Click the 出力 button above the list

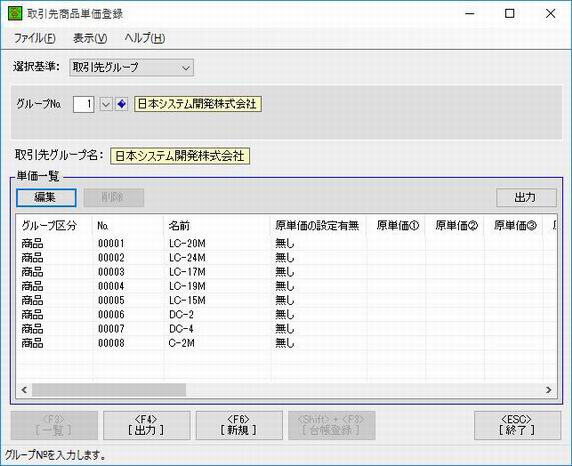(526, 197)
